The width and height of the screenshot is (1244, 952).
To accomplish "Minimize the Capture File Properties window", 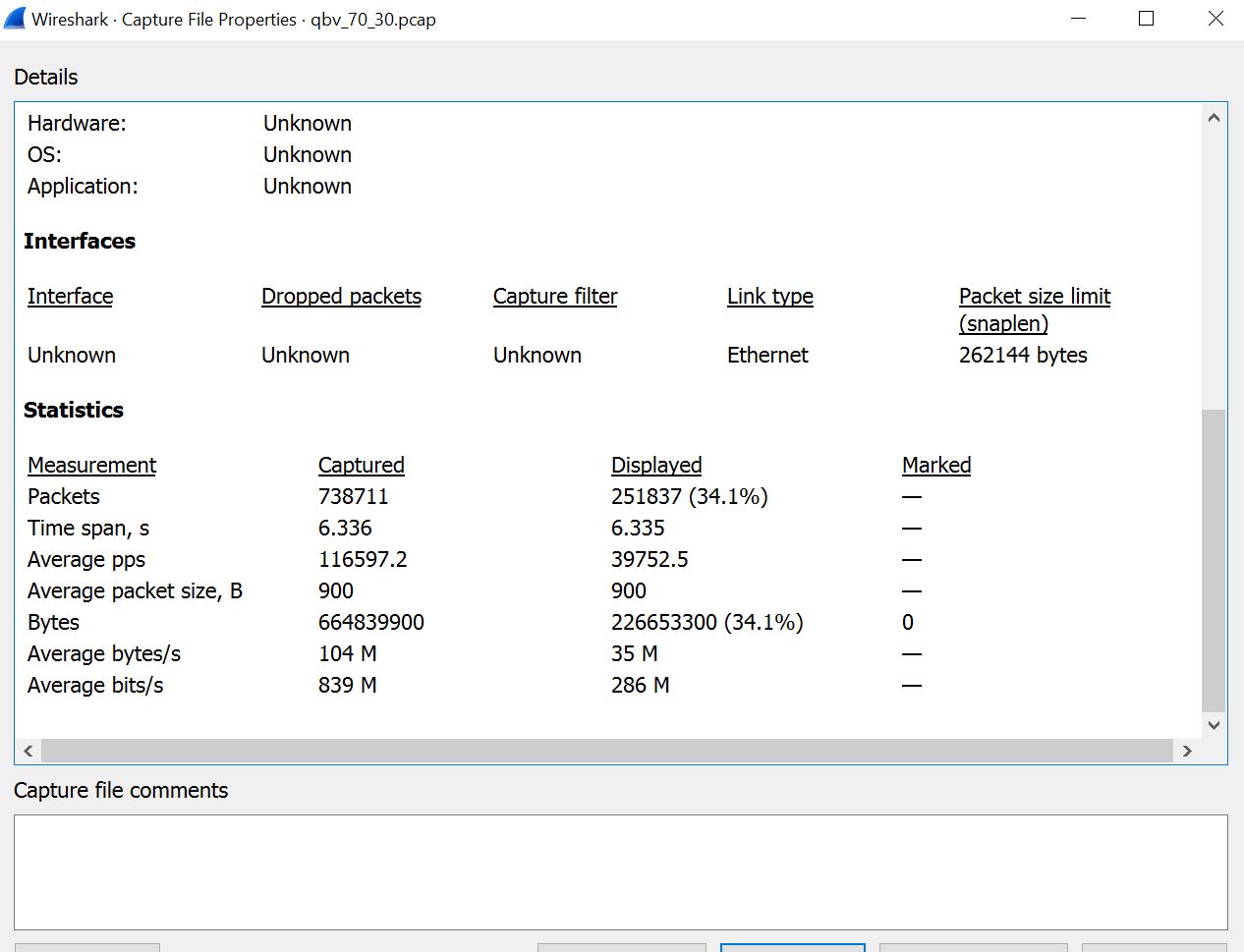I will 1078,19.
